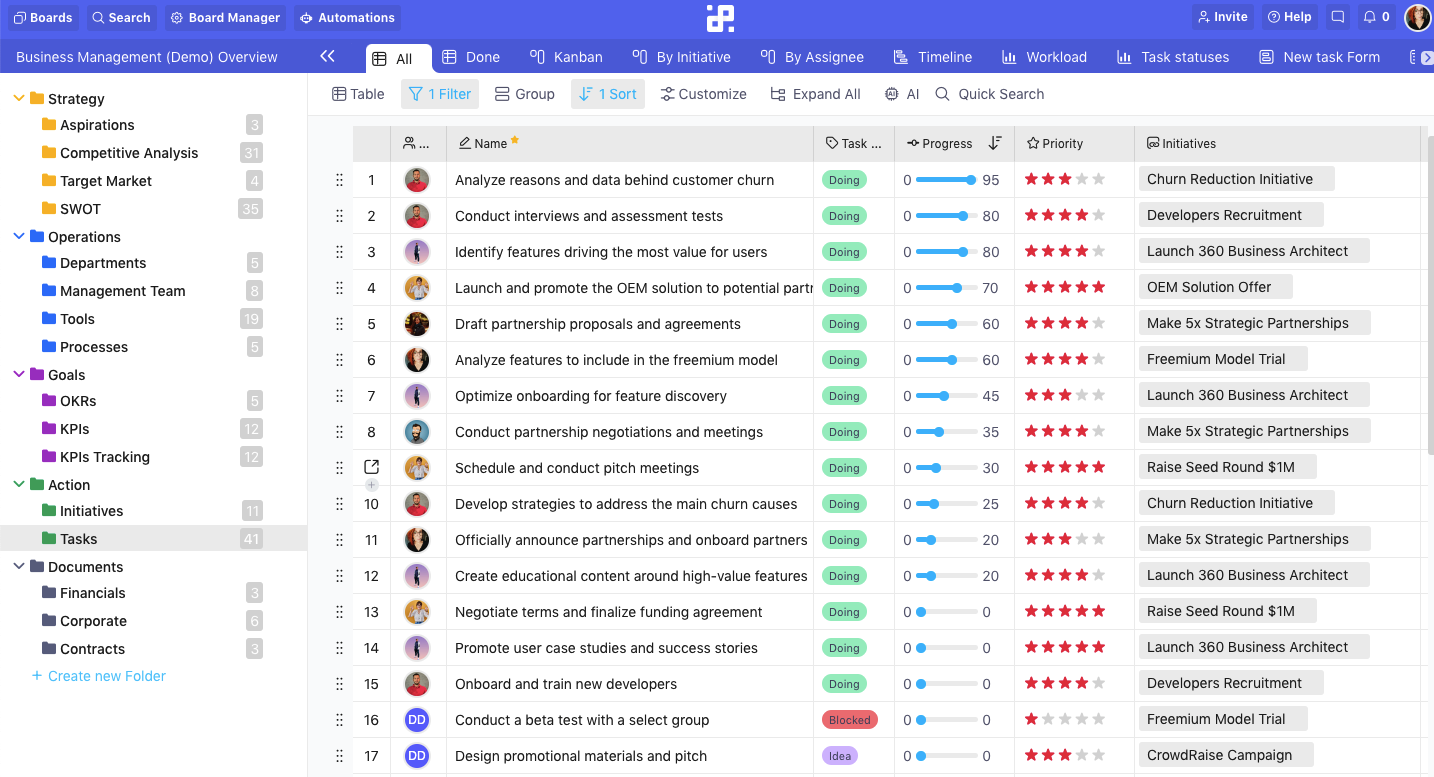Click Expand All in the toolbar
Screen dimensions: 1434x777
point(815,93)
